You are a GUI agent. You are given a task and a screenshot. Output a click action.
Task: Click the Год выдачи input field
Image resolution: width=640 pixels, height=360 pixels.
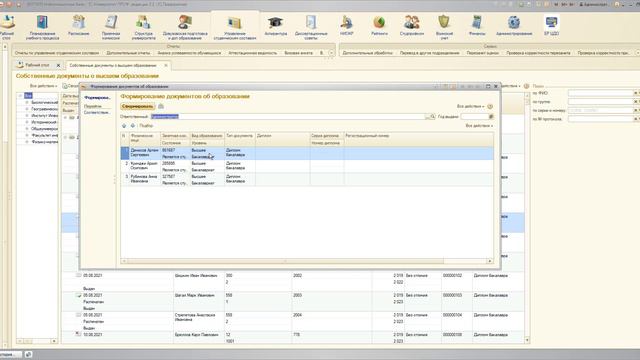[474, 117]
